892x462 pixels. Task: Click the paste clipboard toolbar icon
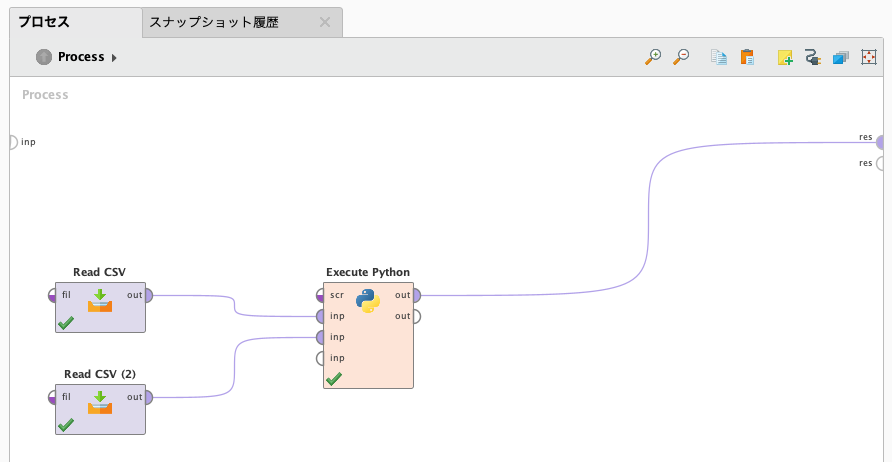tap(747, 57)
